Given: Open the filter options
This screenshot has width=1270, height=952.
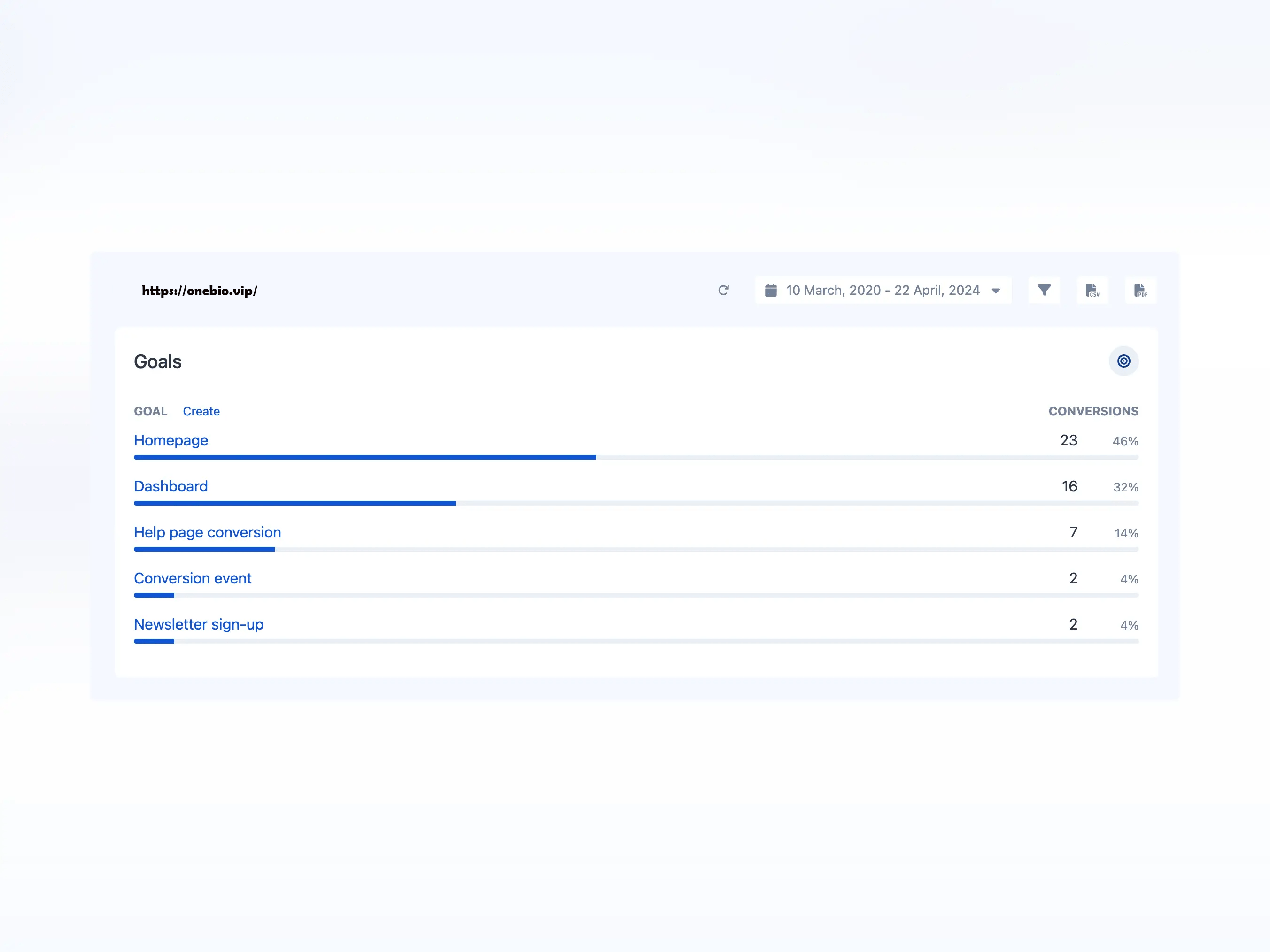Looking at the screenshot, I should (1045, 291).
